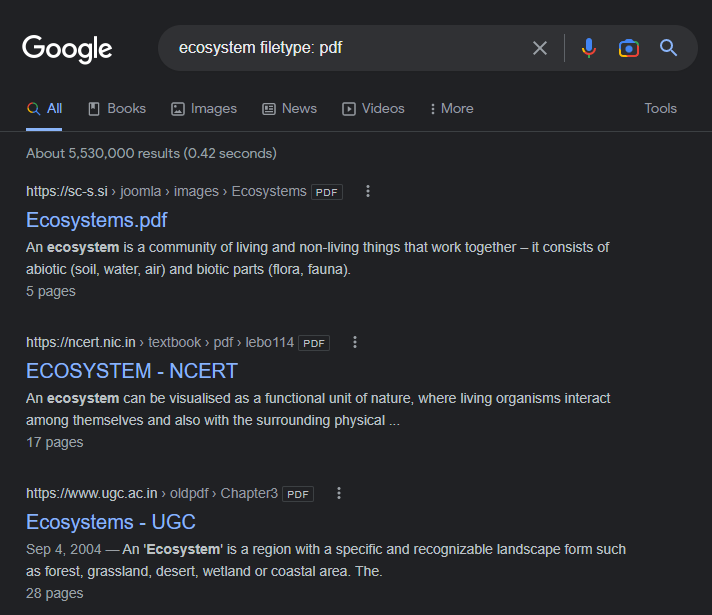Click the https://www.ugc.ac.in breadcrumb URL
This screenshot has width=712, height=615.
point(92,493)
